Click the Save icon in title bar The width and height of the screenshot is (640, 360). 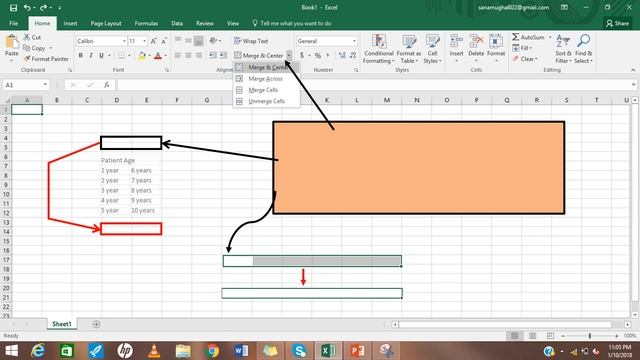tap(13, 8)
